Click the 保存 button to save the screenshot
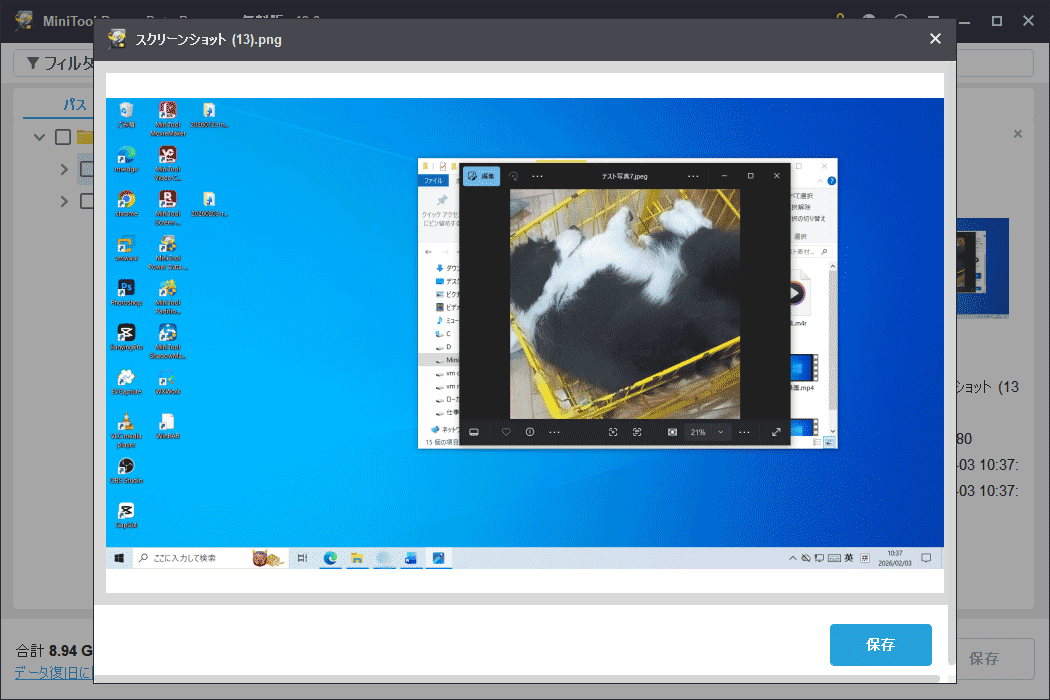The height and width of the screenshot is (700, 1050). [x=880, y=645]
